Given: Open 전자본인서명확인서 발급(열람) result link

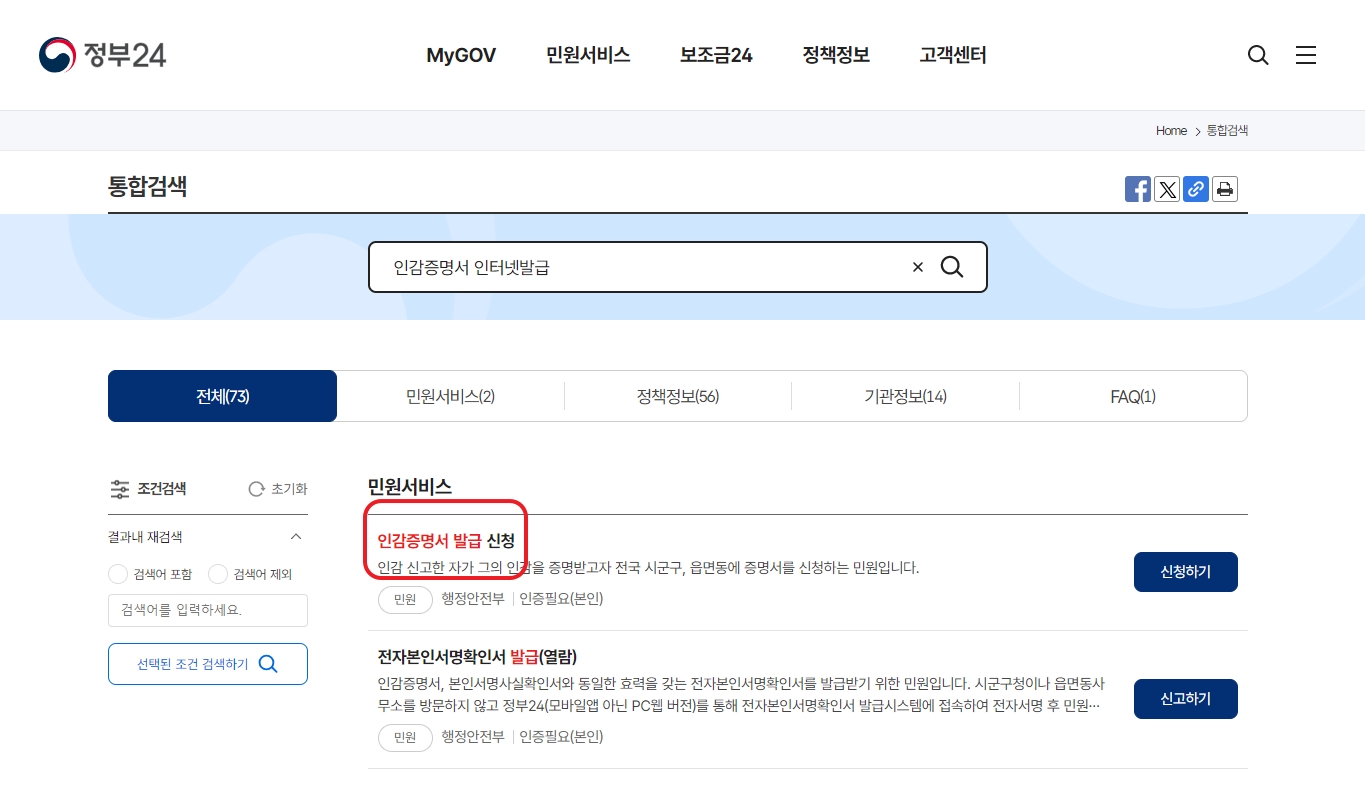Looking at the screenshot, I should [477, 657].
